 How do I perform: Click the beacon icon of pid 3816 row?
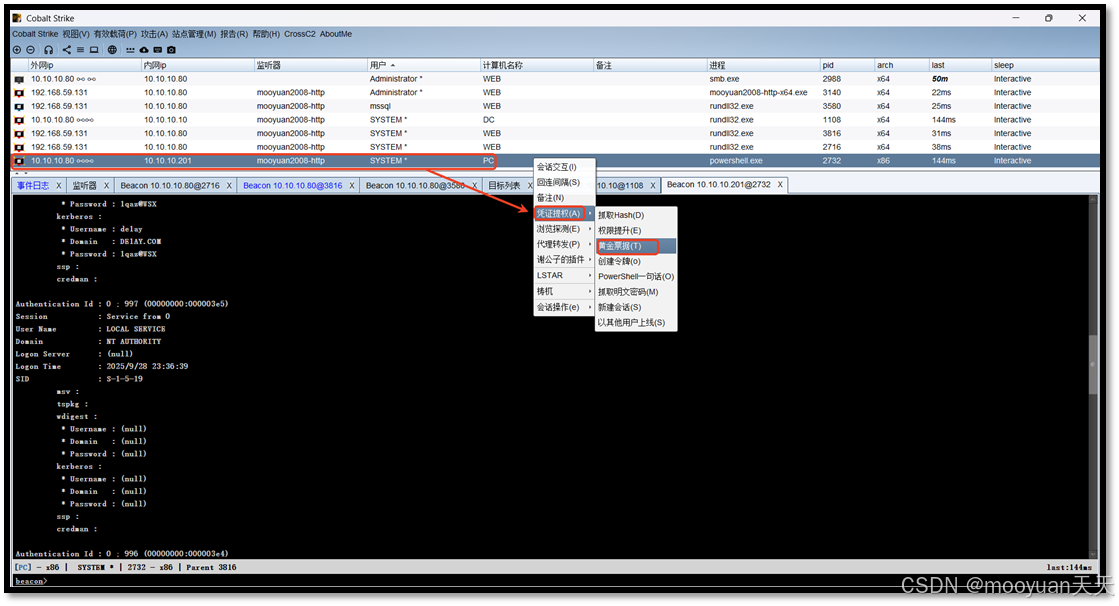(x=19, y=133)
